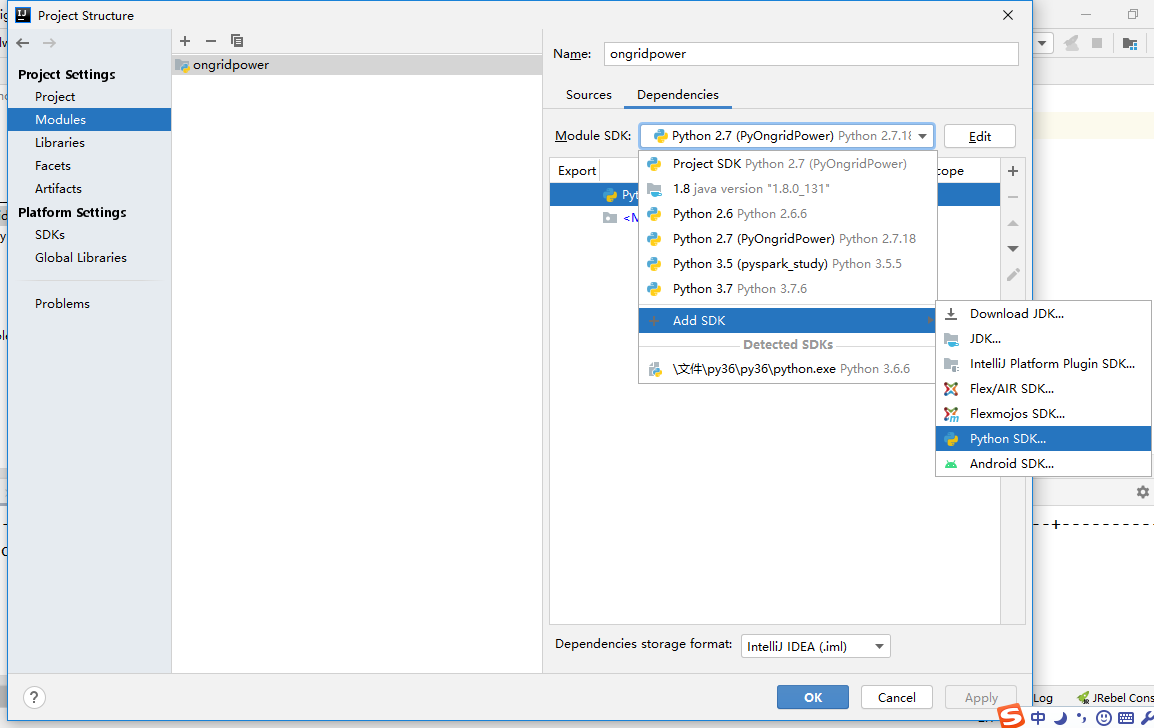Choose Download JDK... from submenu
The height and width of the screenshot is (728, 1154).
(1043, 314)
